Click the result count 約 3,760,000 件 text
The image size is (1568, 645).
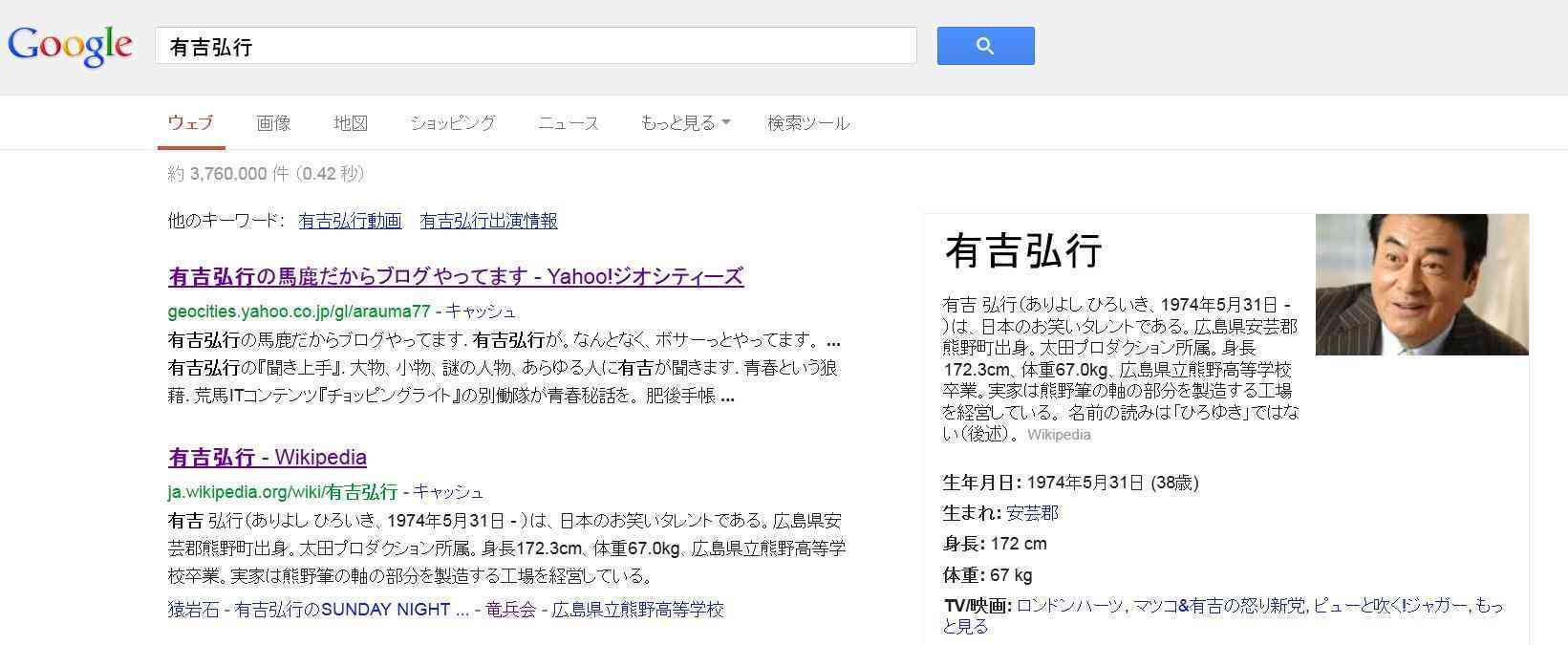click(266, 174)
